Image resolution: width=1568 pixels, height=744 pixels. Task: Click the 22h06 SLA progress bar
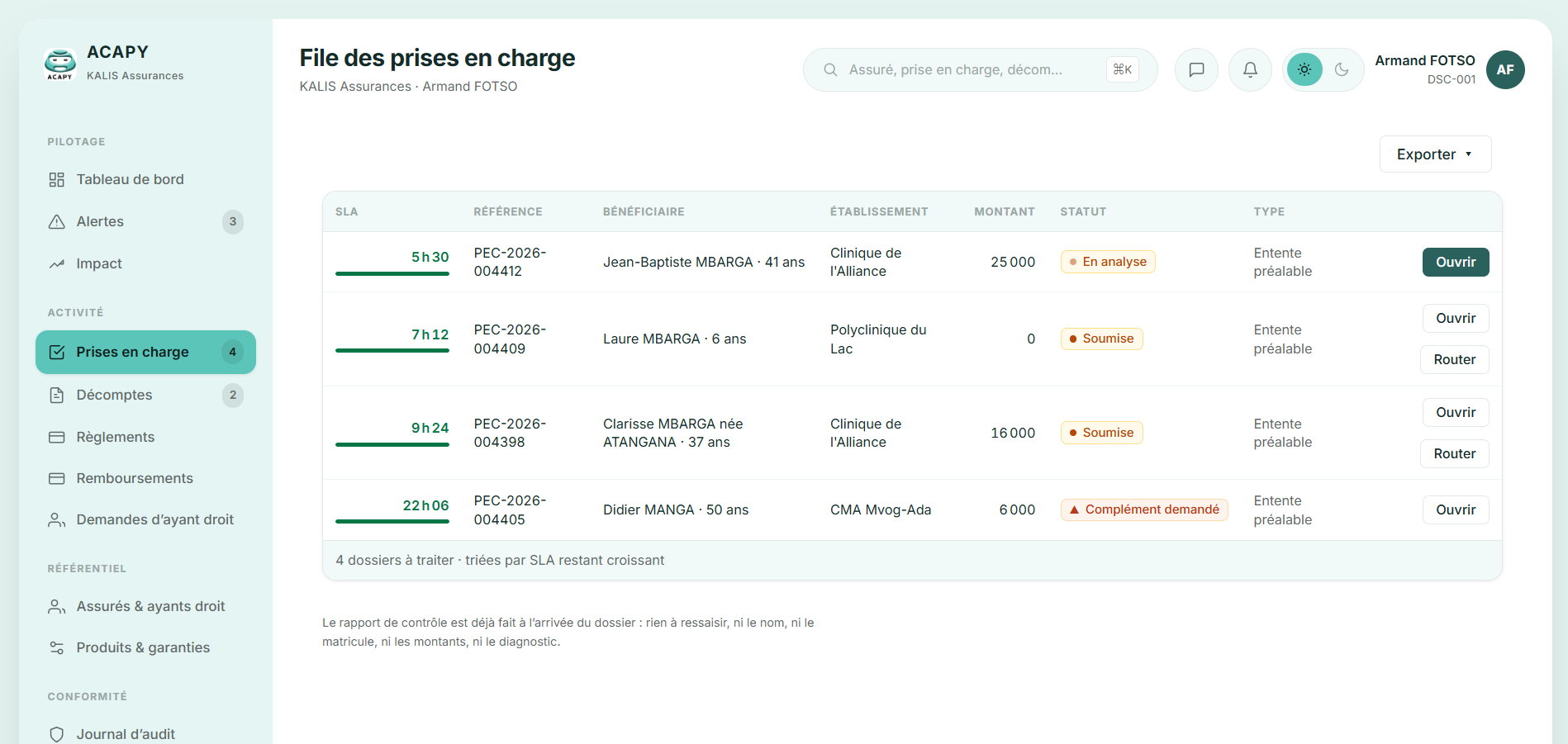tap(392, 521)
